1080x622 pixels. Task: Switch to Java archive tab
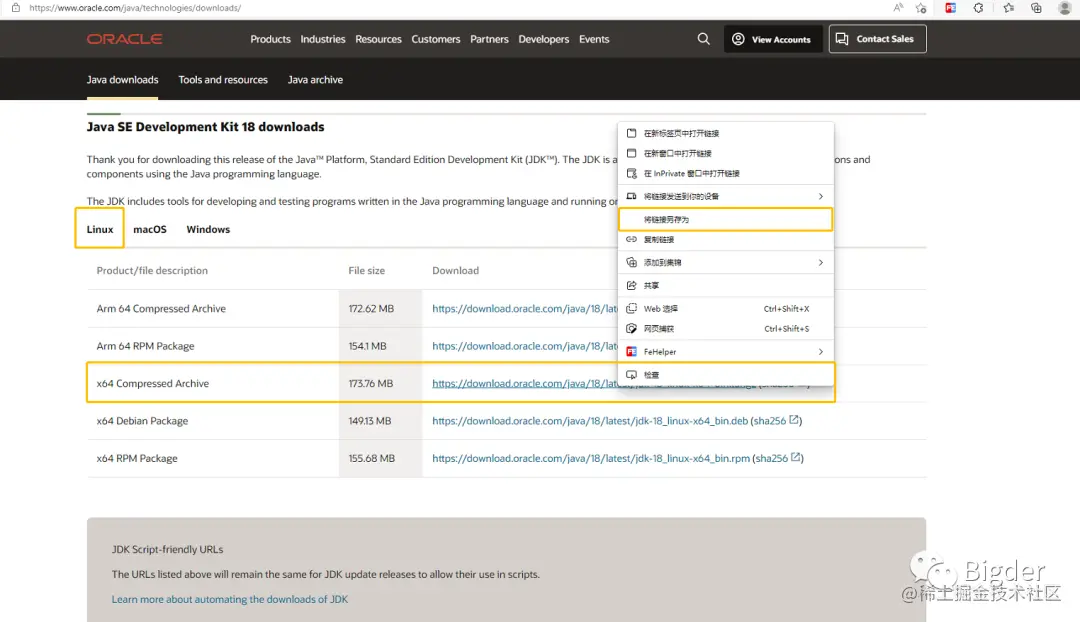(x=315, y=80)
